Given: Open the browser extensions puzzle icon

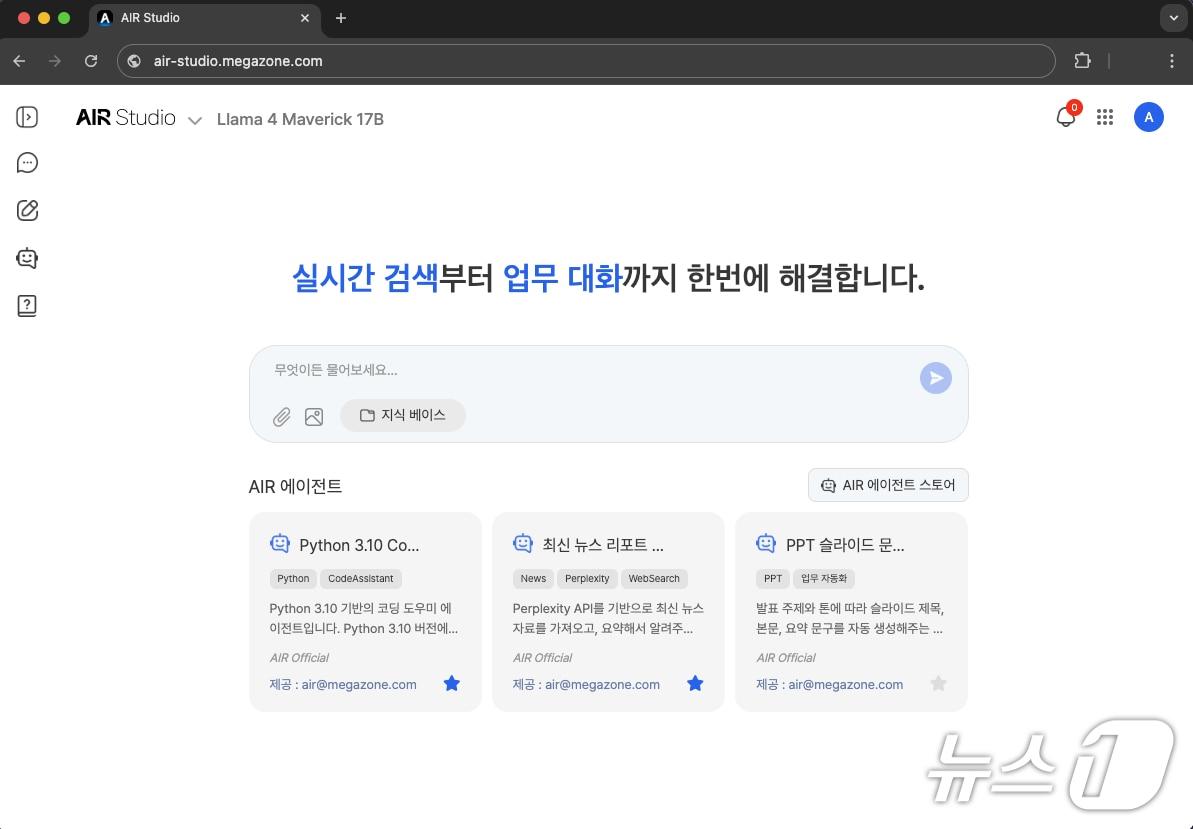Looking at the screenshot, I should click(x=1082, y=61).
